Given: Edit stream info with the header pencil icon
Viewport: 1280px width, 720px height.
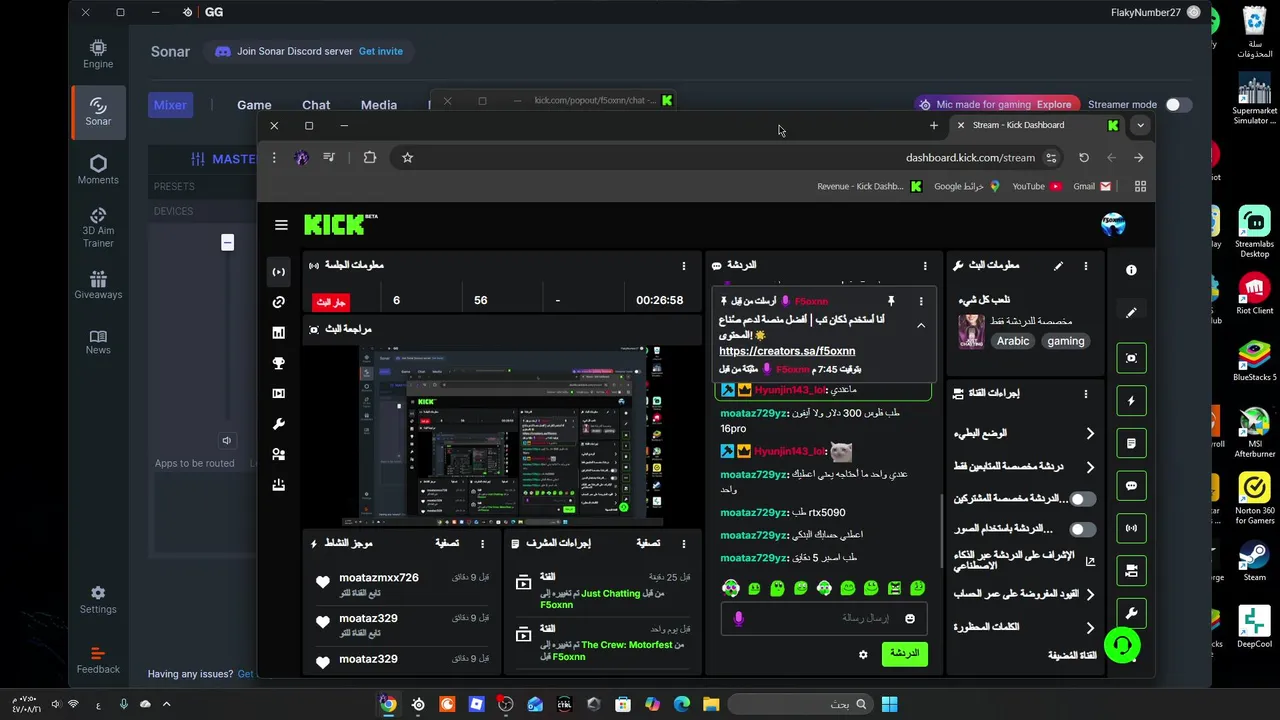Looking at the screenshot, I should 1058,266.
